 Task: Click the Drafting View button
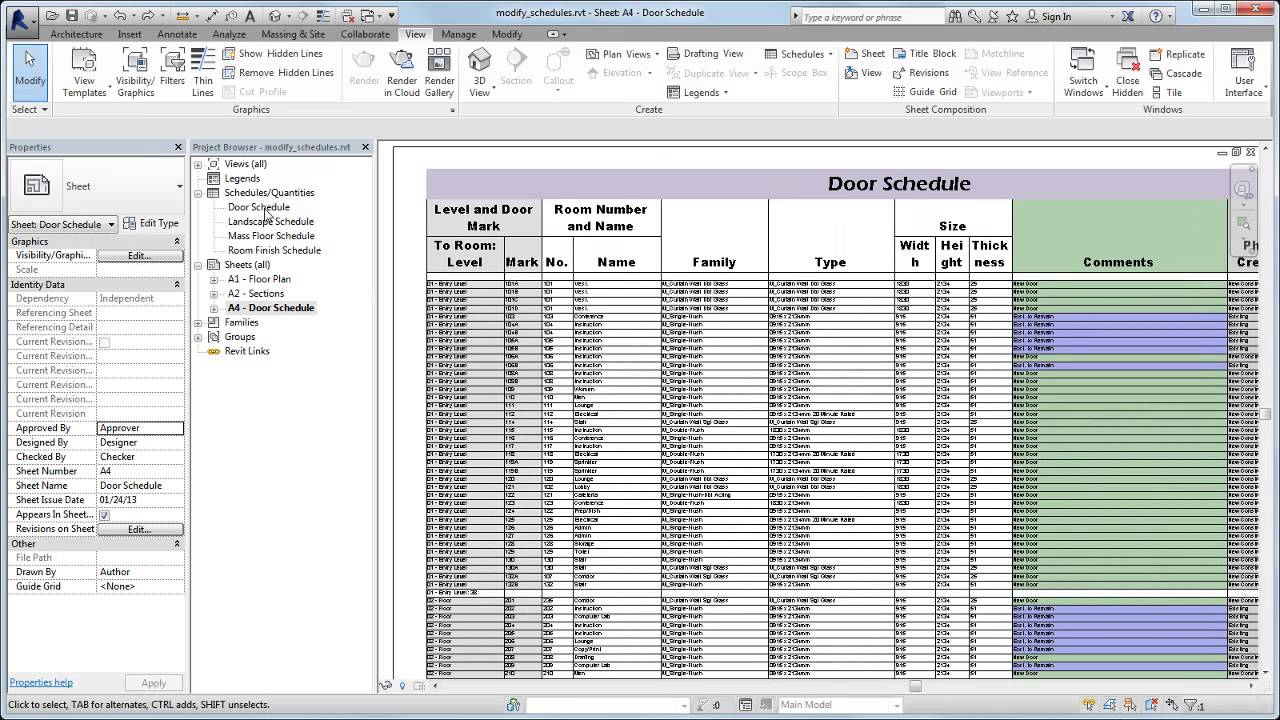point(706,54)
